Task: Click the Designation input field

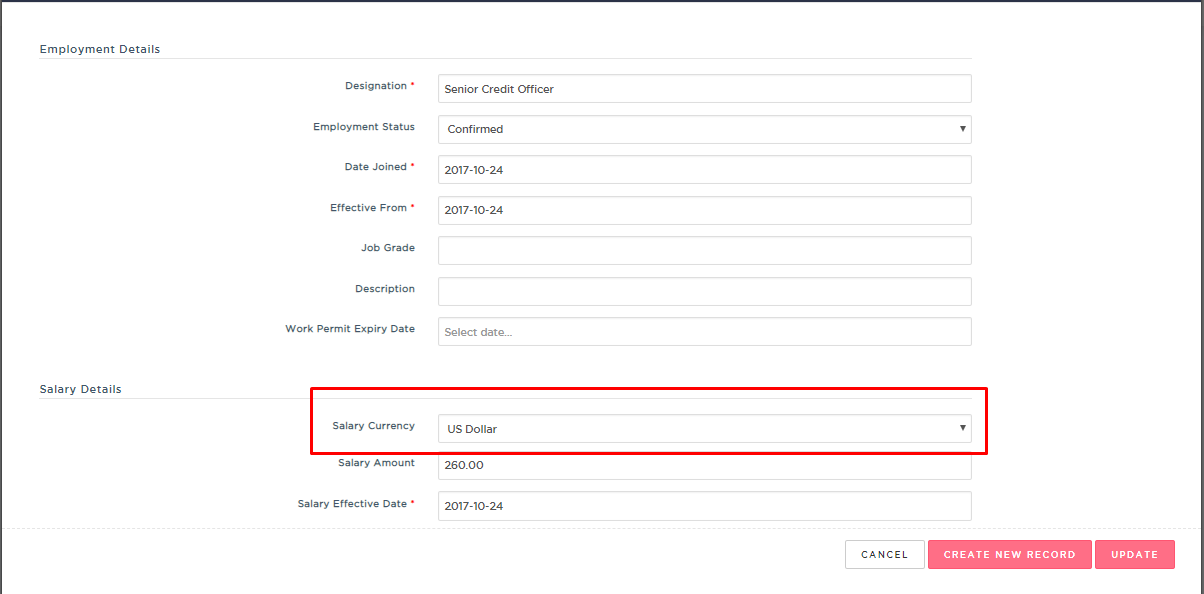Action: 704,88
